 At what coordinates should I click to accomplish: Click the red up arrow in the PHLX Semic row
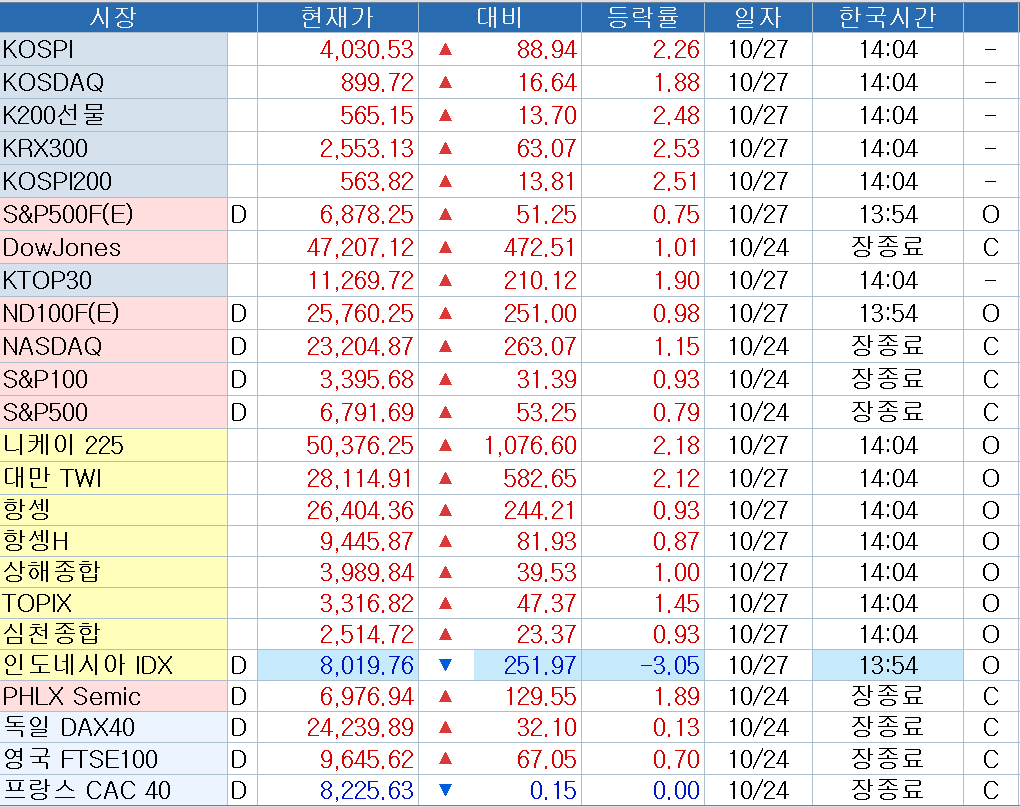[446, 696]
